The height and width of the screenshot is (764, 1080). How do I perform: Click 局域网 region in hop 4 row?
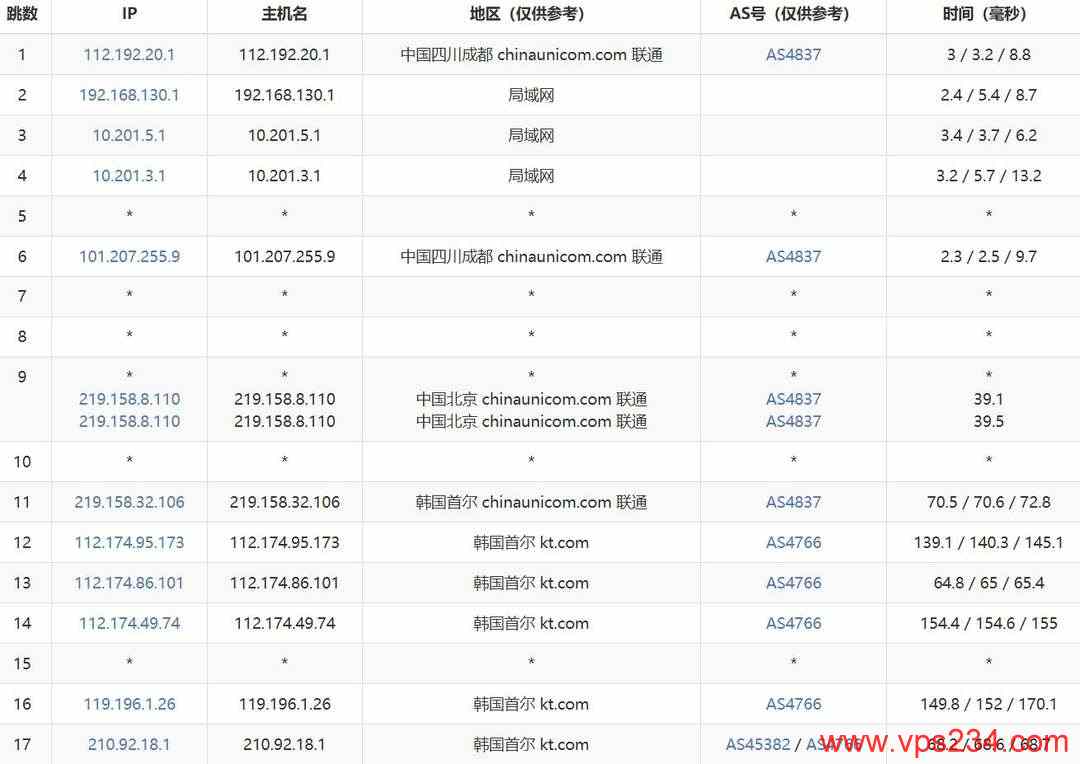coord(531,176)
